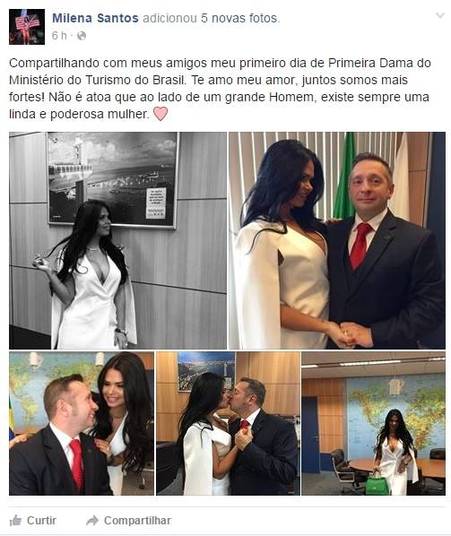Open photo of woman with green handbag
This screenshot has width=451, height=536.
coord(374,424)
